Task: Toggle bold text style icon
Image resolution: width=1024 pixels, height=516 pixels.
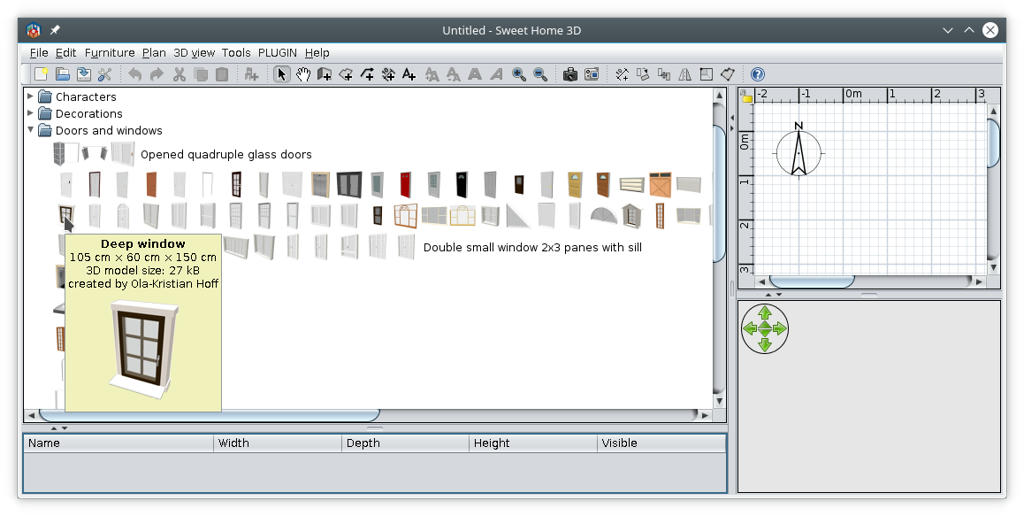Action: click(x=475, y=74)
